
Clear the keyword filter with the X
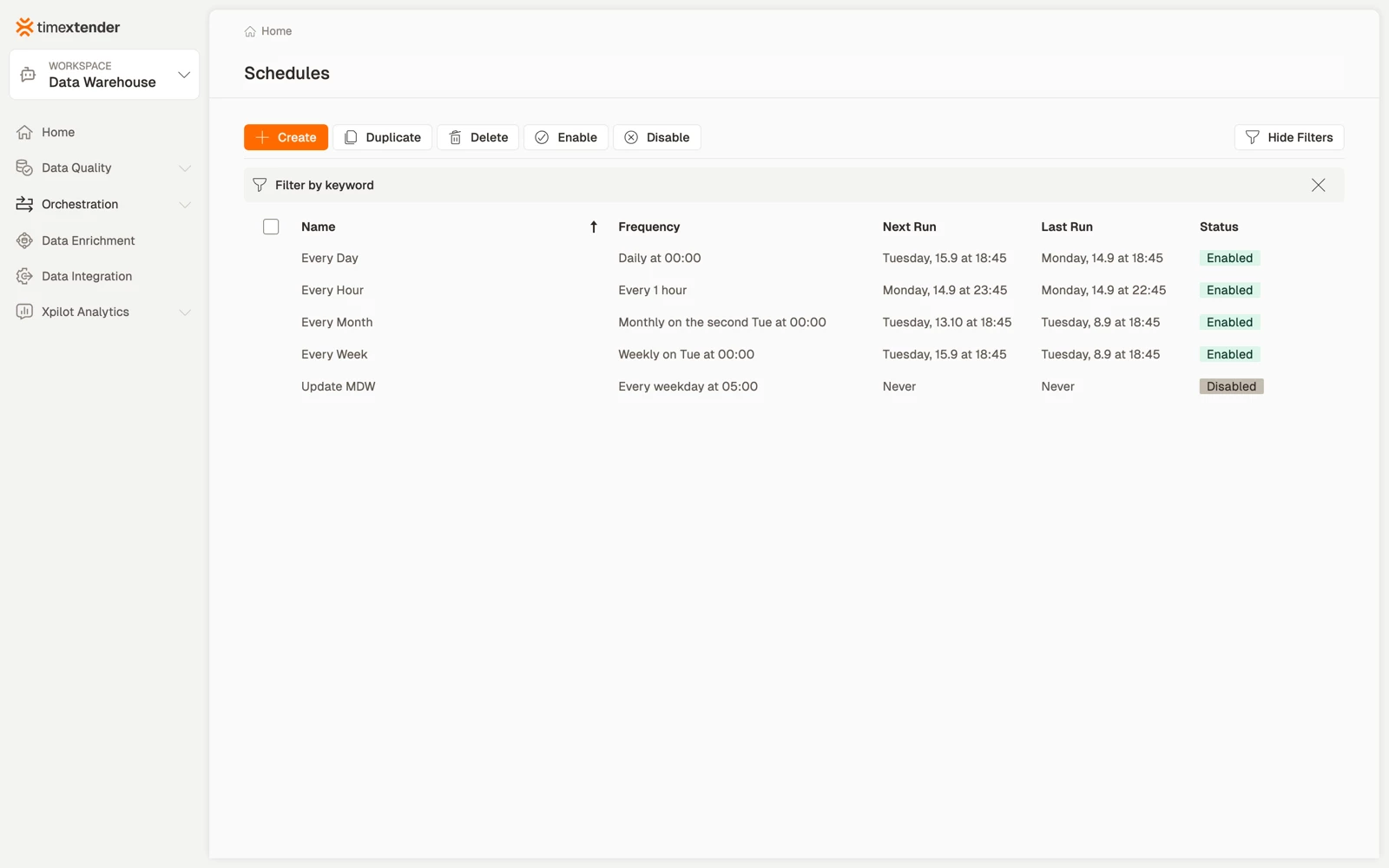(x=1318, y=185)
